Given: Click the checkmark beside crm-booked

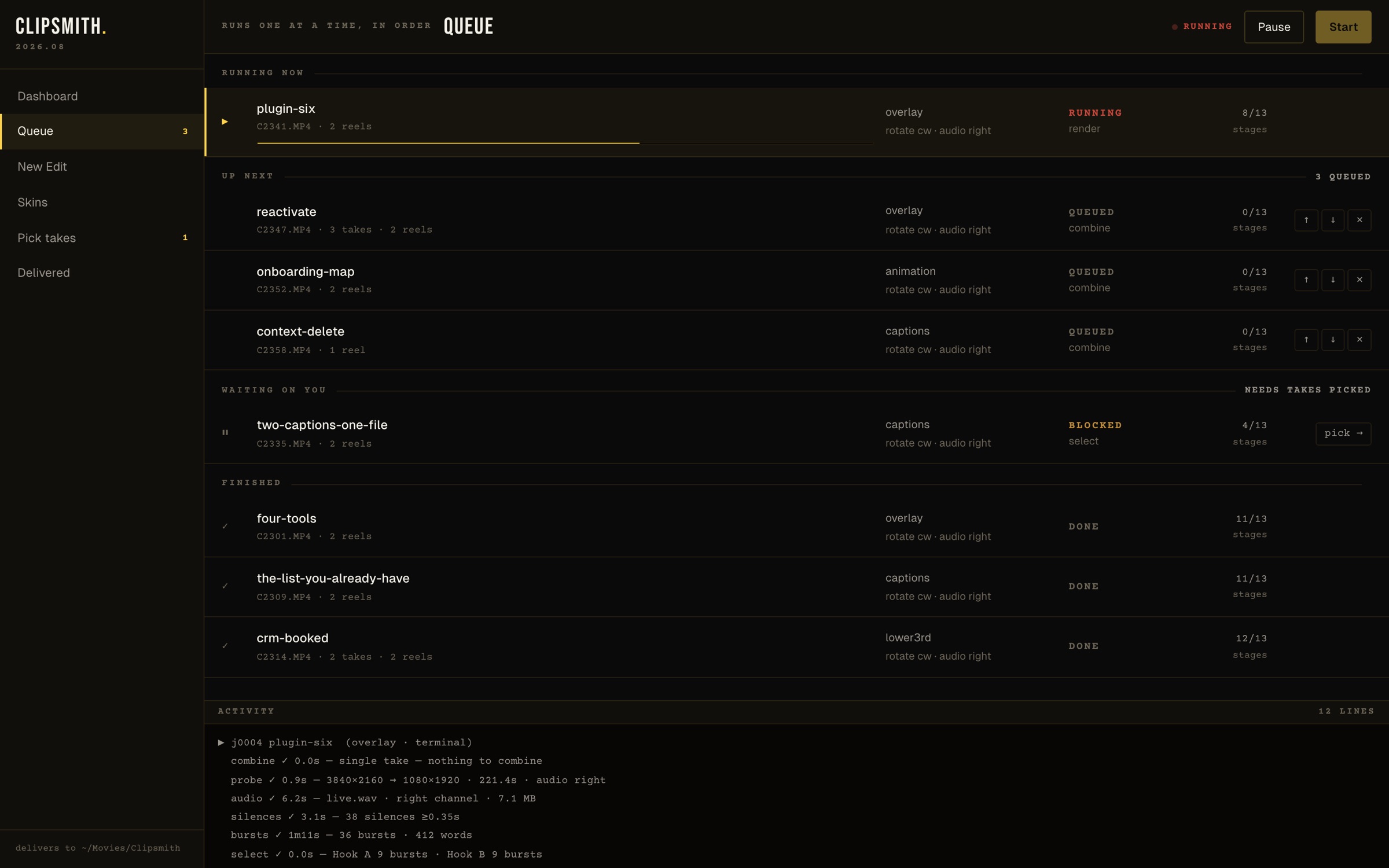Looking at the screenshot, I should [225, 646].
